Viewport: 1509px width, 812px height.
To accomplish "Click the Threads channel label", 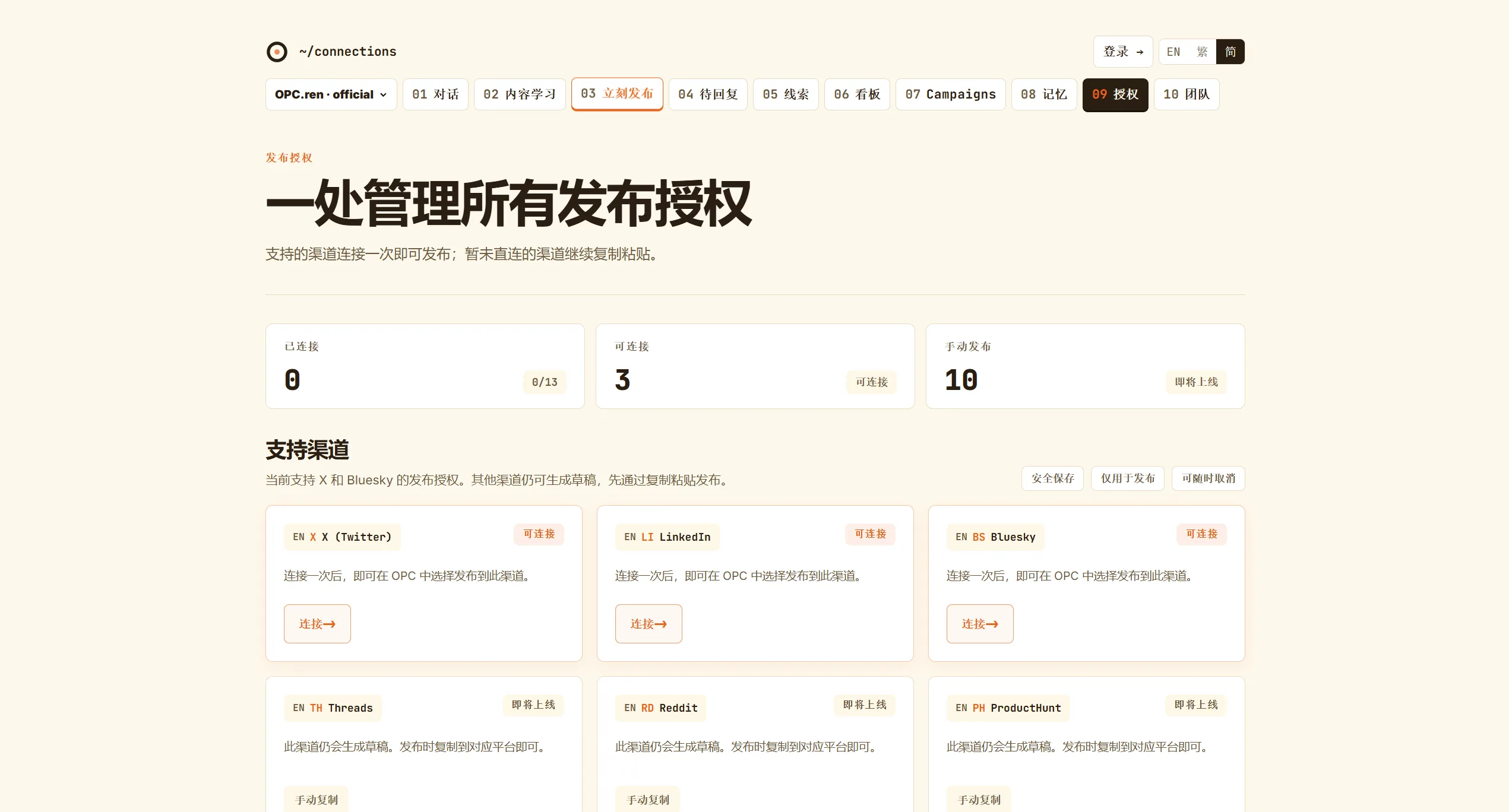I will (x=333, y=708).
